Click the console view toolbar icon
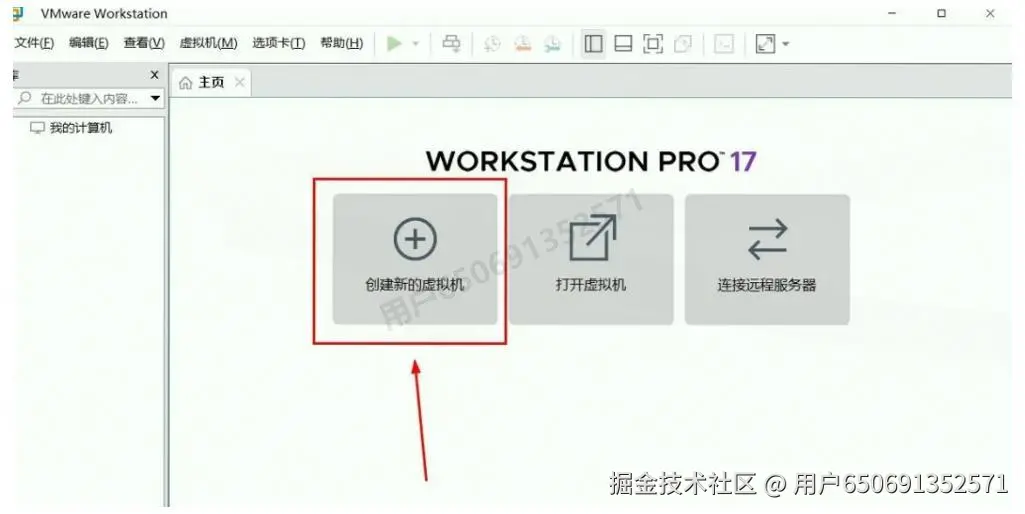 [724, 44]
